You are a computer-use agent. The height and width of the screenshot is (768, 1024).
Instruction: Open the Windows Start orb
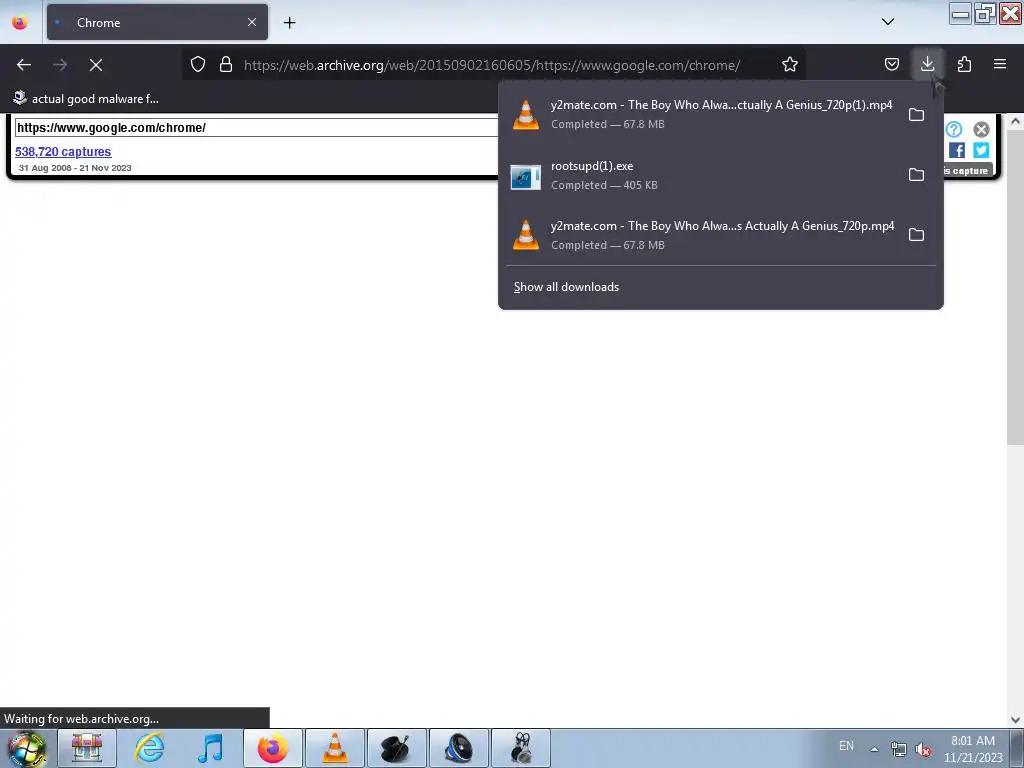[x=27, y=748]
